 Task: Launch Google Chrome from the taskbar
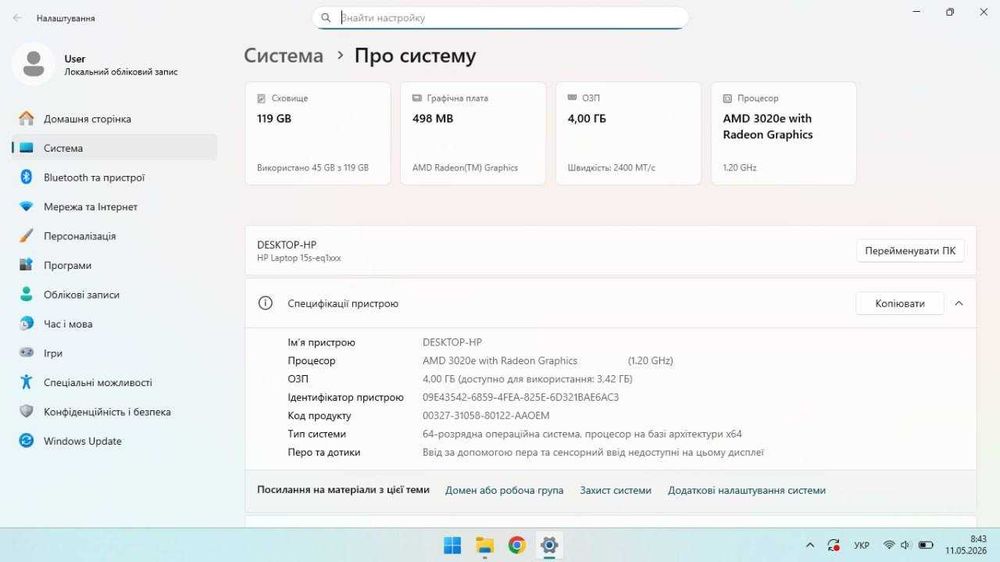coord(517,545)
